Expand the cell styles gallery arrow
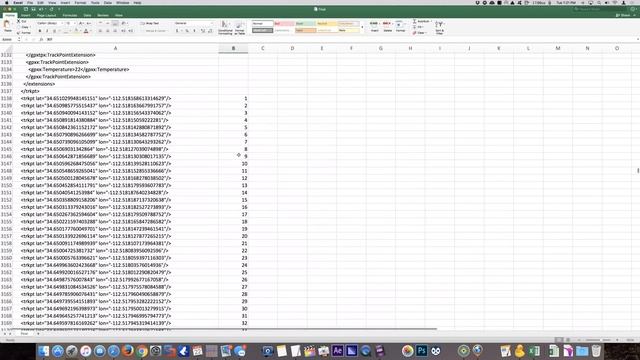Screen dimensions: 640x360 [x=362, y=27]
